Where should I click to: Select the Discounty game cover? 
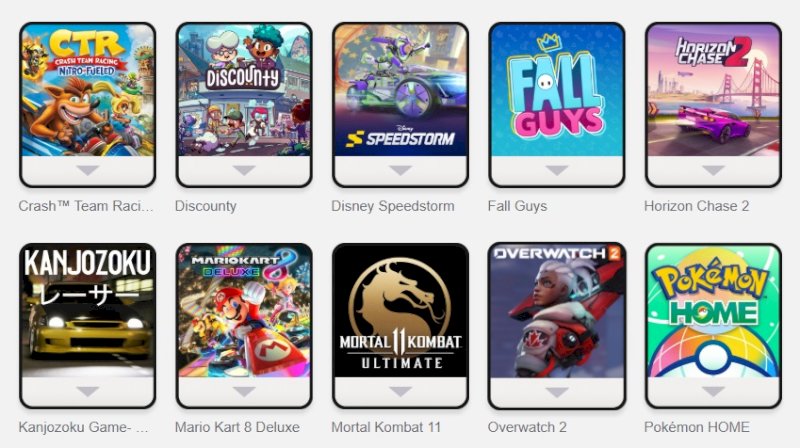tap(244, 90)
